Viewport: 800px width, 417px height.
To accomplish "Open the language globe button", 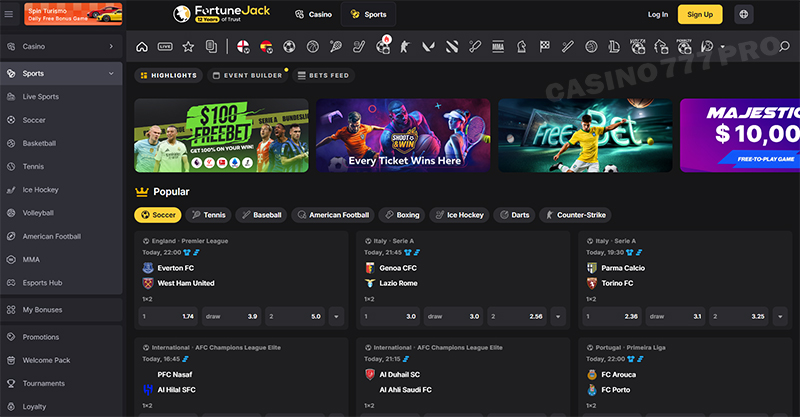I will 744,14.
